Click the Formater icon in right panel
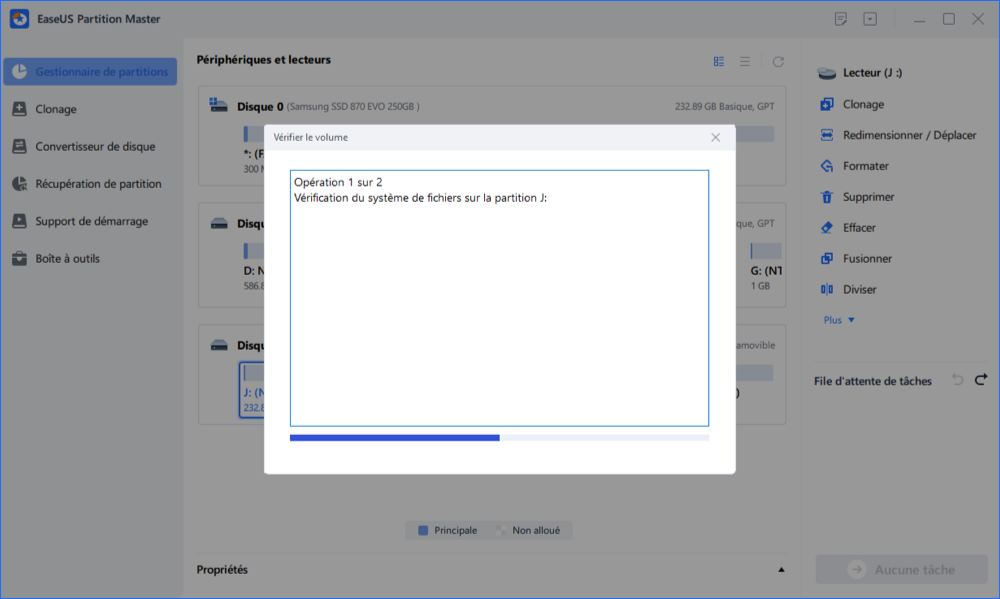Screen dimensions: 1000x599 pos(827,166)
